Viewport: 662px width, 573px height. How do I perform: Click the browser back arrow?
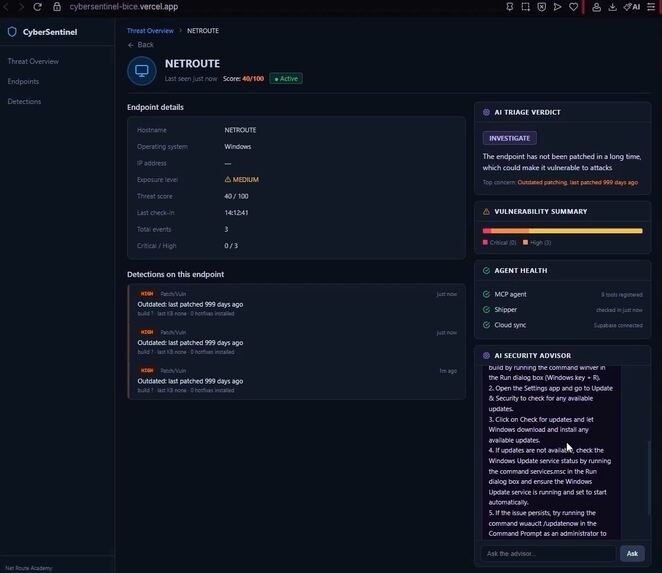(6, 7)
